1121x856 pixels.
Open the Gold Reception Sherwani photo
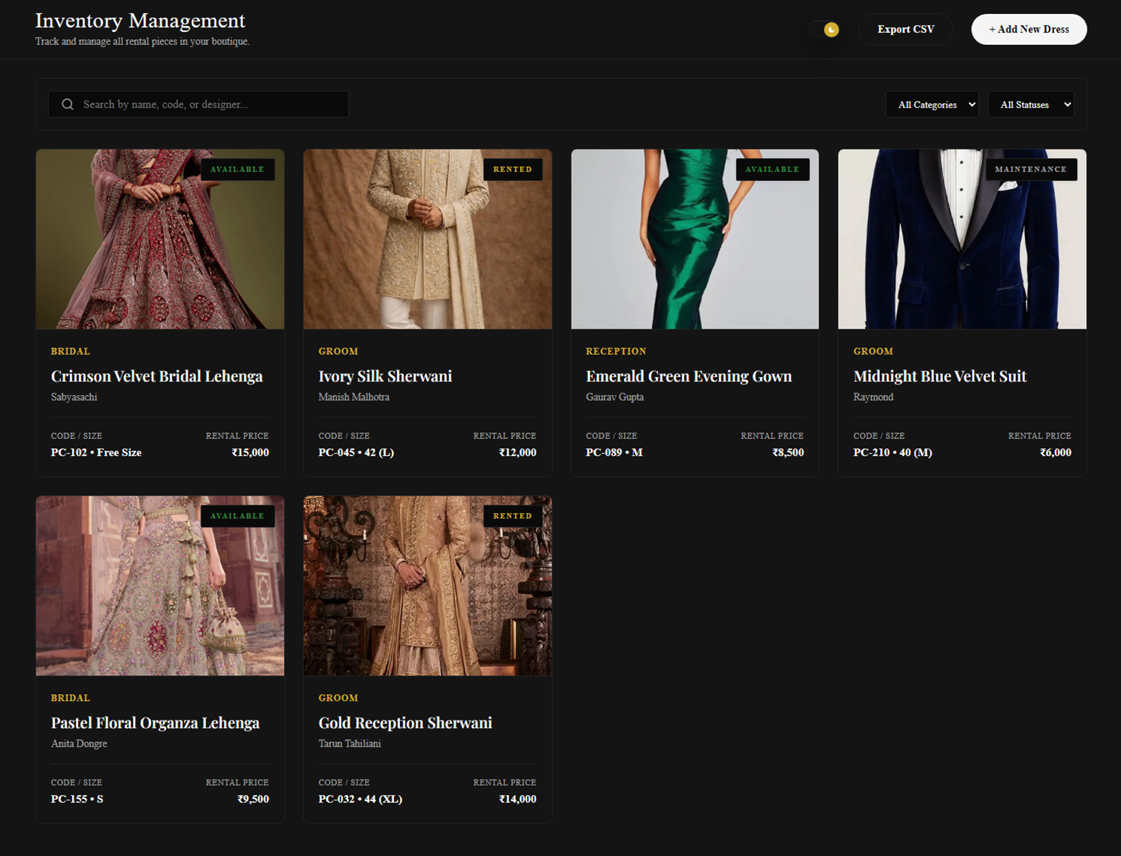click(428, 586)
